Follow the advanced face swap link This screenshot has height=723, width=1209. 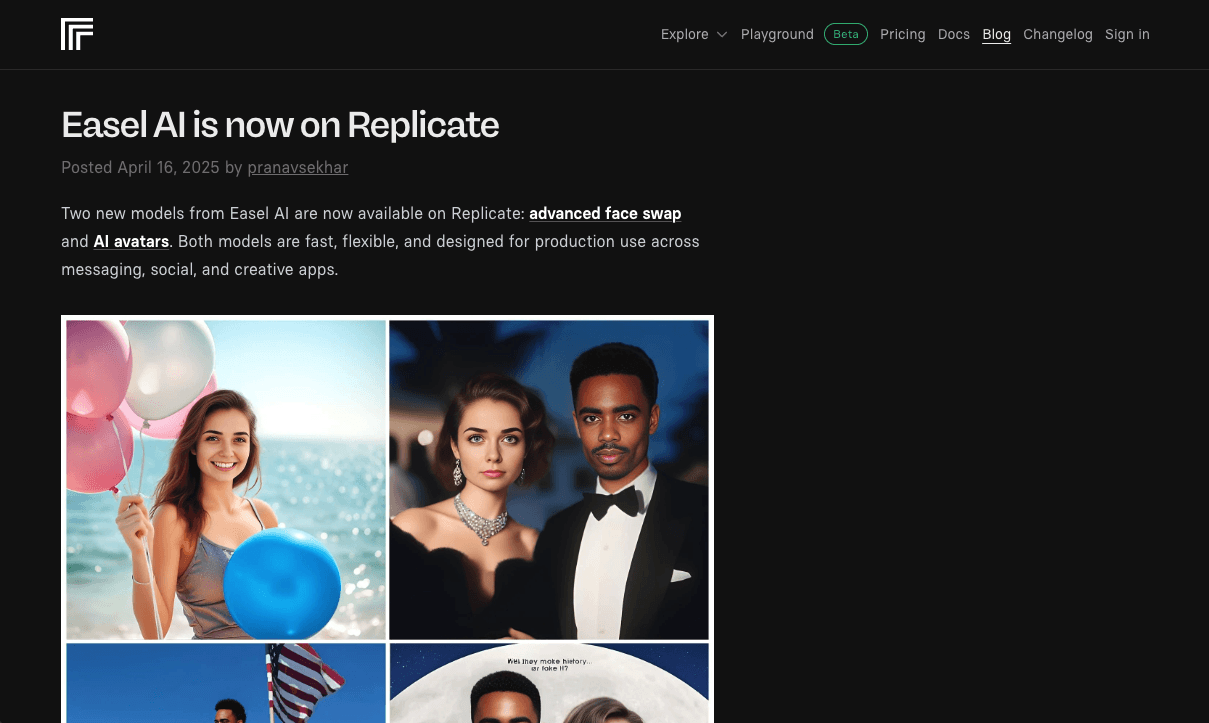coord(605,213)
